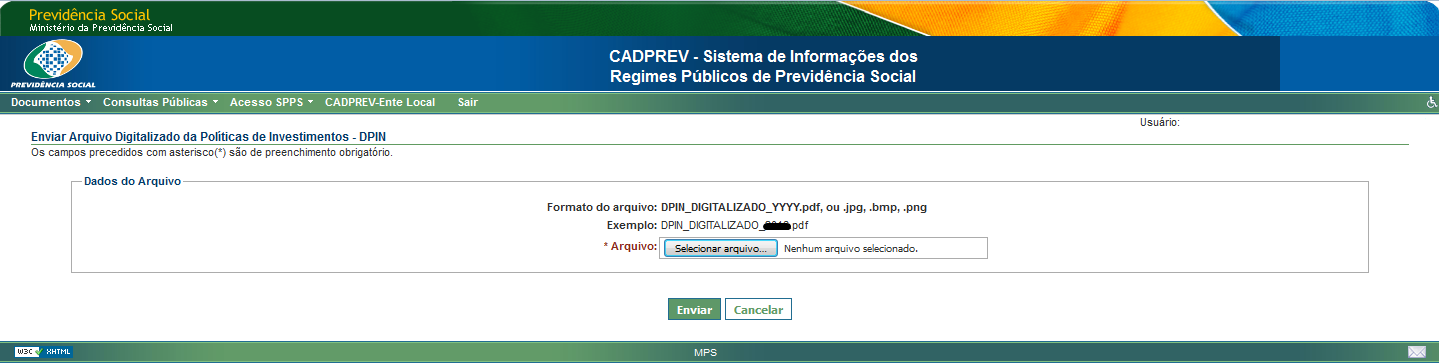1439x363 pixels.
Task: Click the MPS footer text
Action: point(705,353)
